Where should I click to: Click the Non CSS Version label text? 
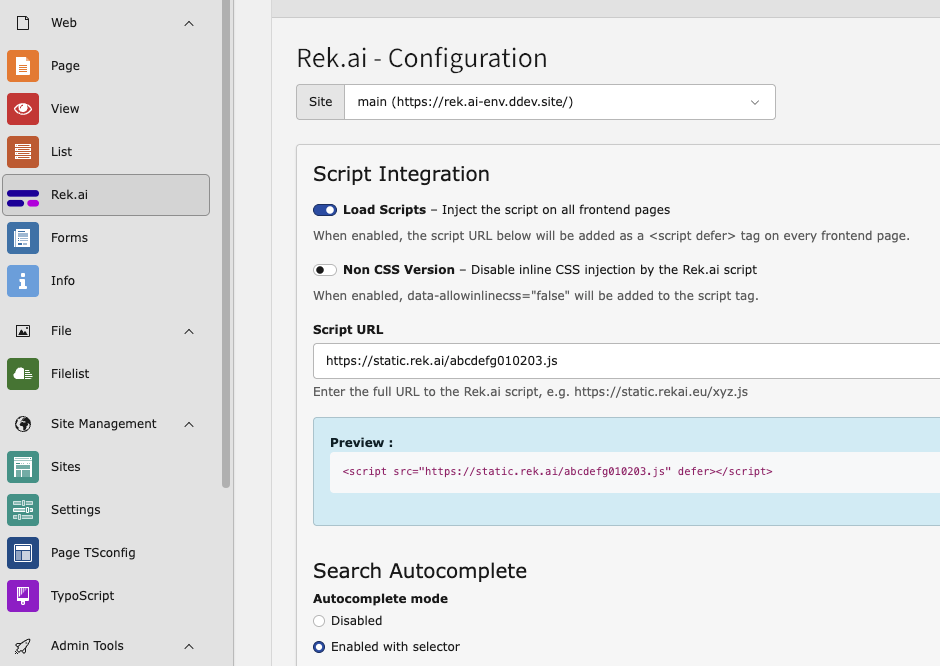click(x=399, y=270)
